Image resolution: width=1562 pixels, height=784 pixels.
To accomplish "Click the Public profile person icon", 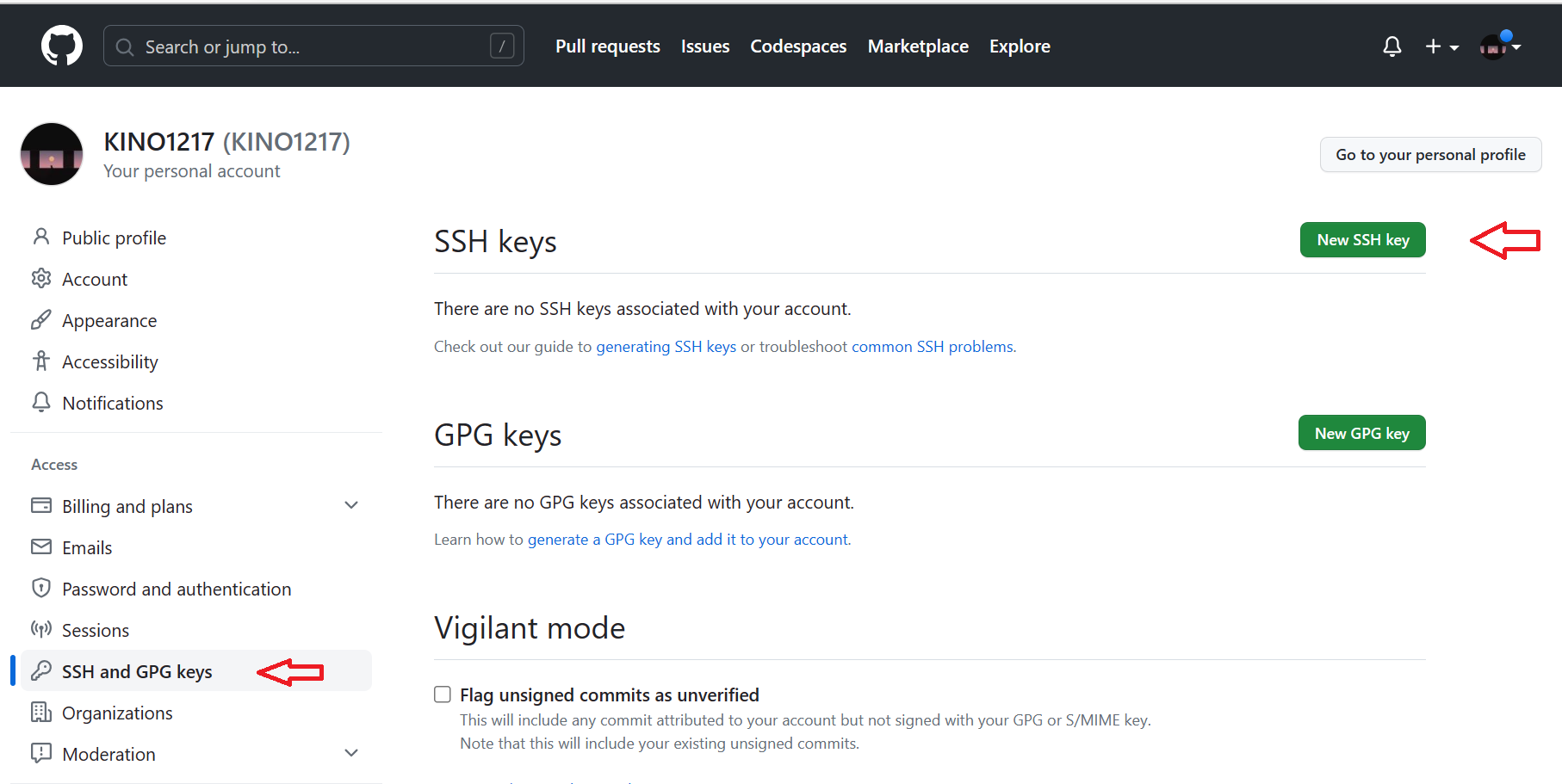I will coord(40,237).
